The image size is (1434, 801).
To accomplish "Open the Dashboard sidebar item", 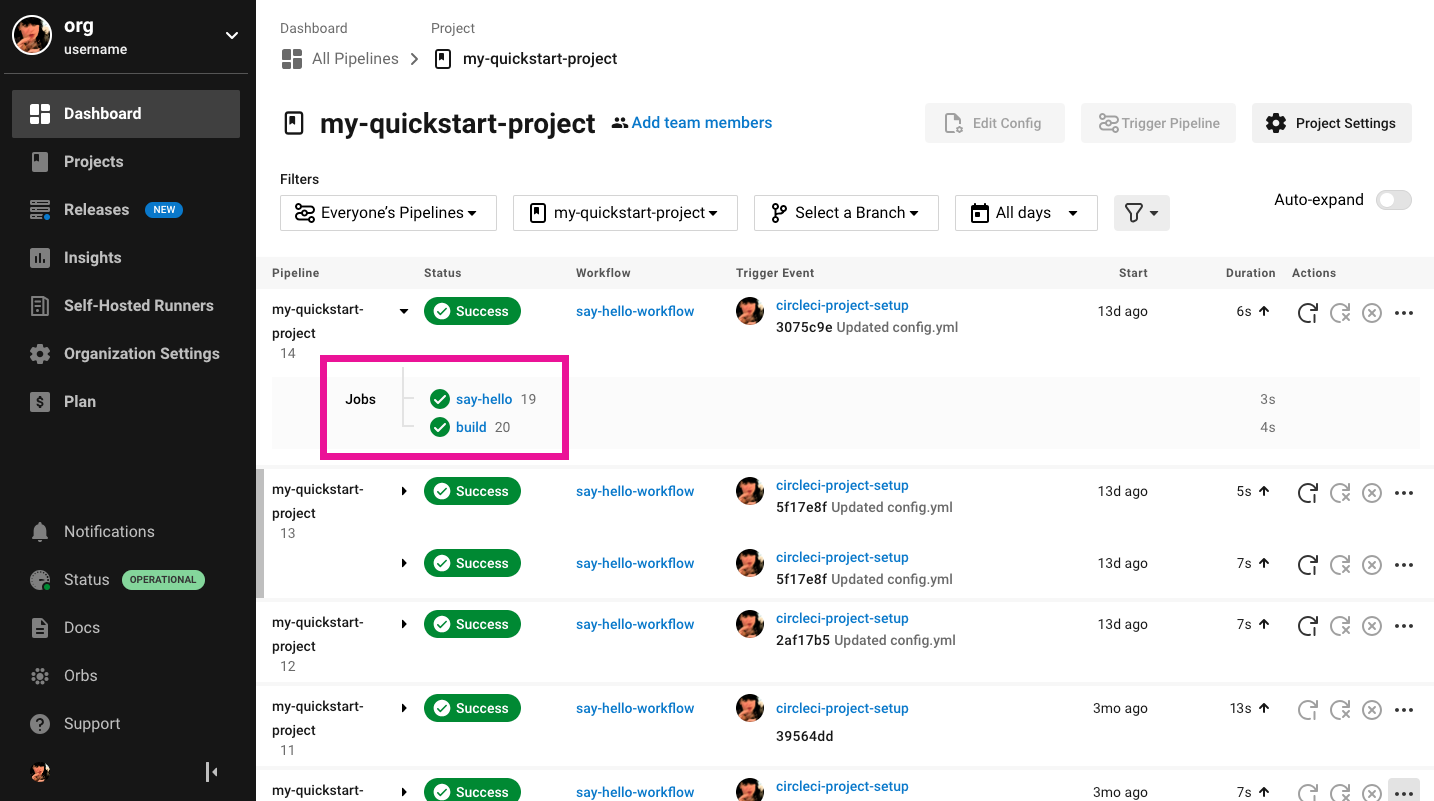I will (x=126, y=114).
